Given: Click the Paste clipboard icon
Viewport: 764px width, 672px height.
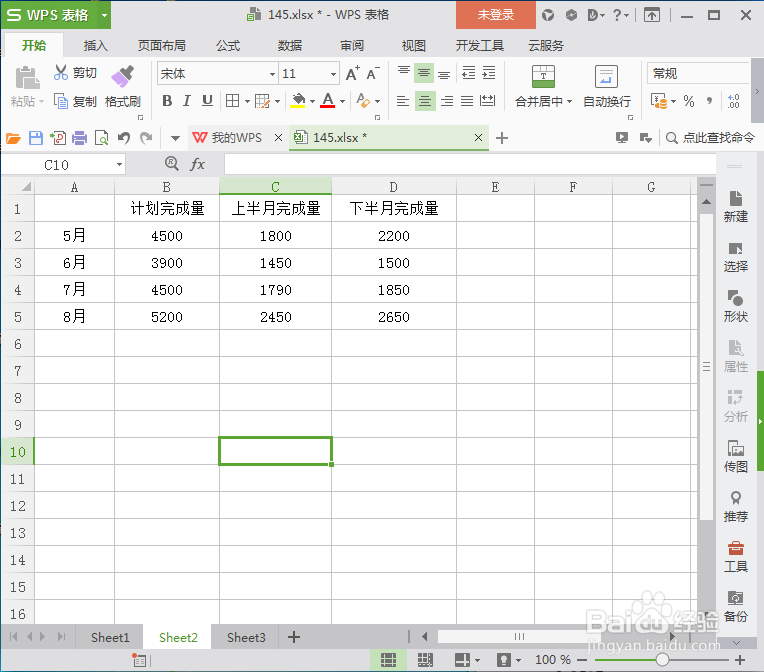Looking at the screenshot, I should [x=27, y=78].
